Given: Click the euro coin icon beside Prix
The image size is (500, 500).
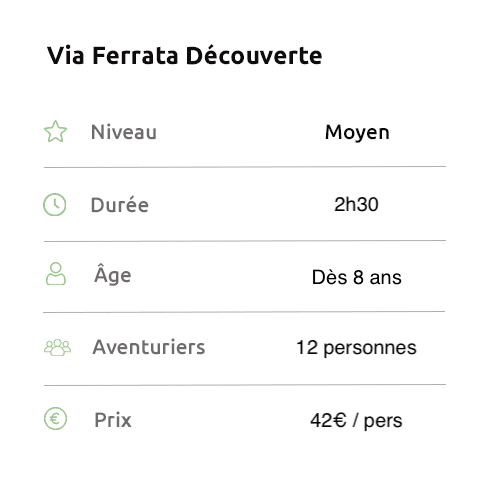Looking at the screenshot, I should [x=55, y=419].
